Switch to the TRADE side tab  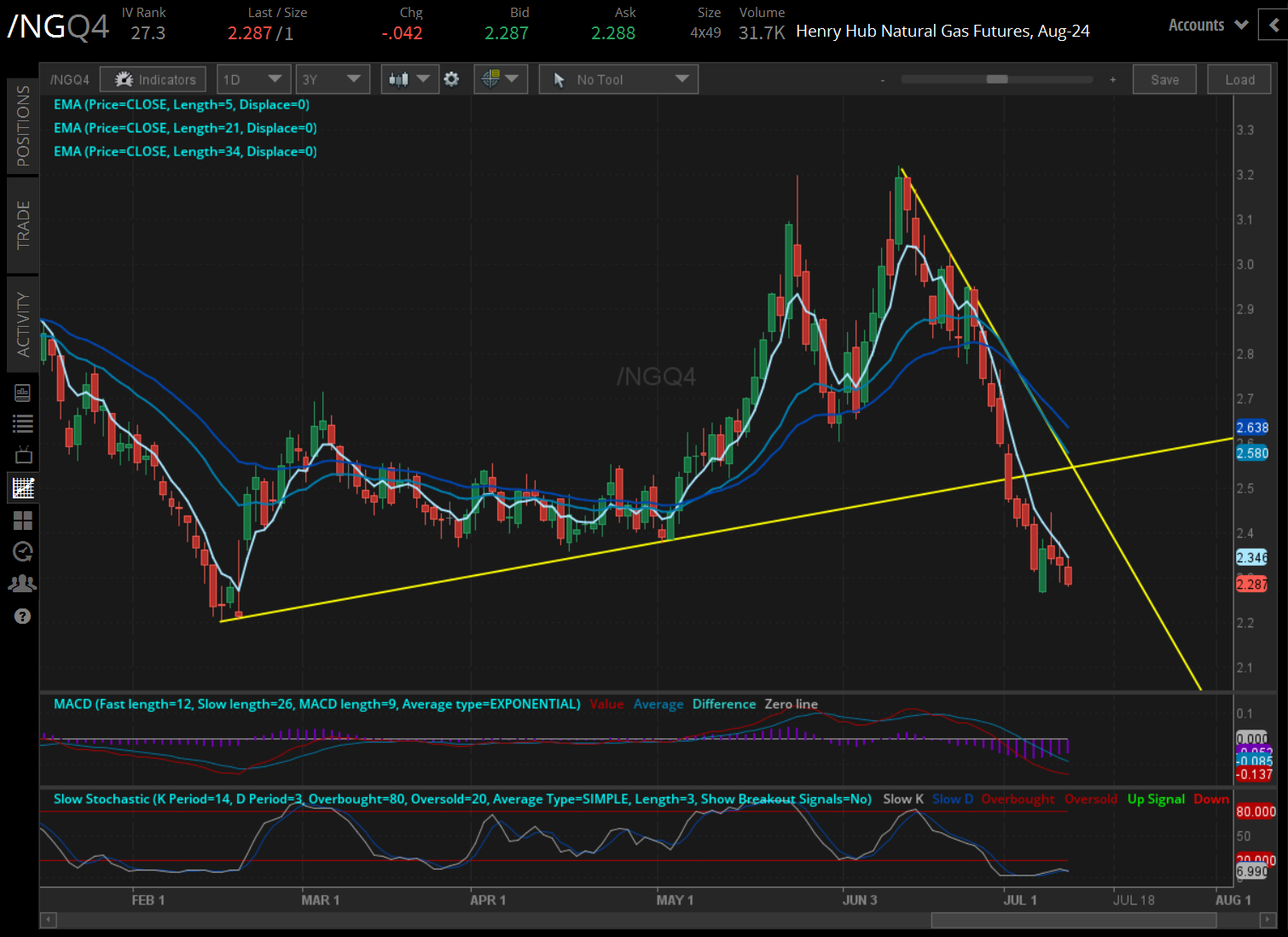pos(23,224)
